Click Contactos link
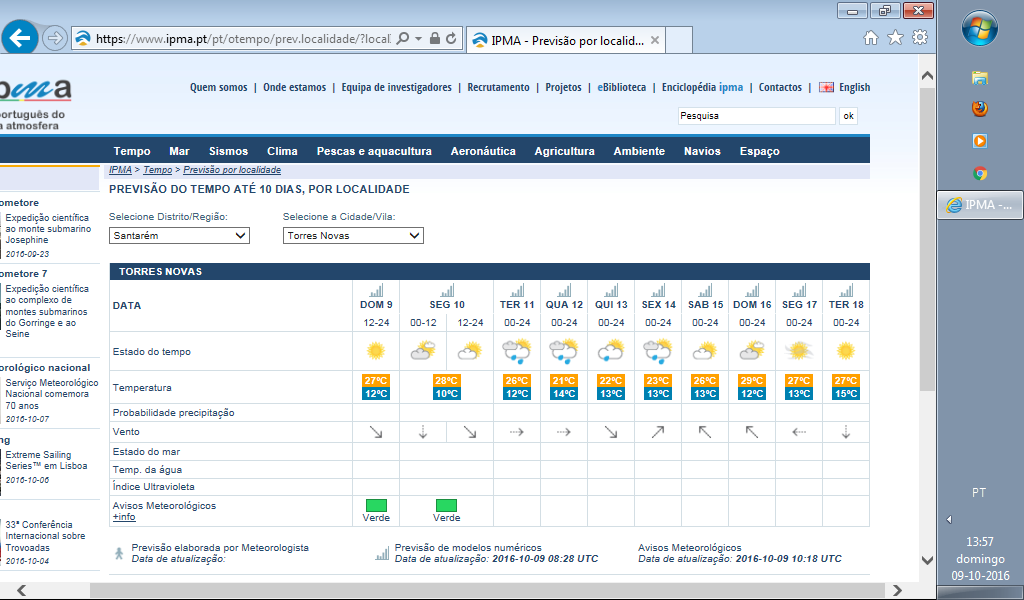This screenshot has height=600, width=1024. point(780,87)
